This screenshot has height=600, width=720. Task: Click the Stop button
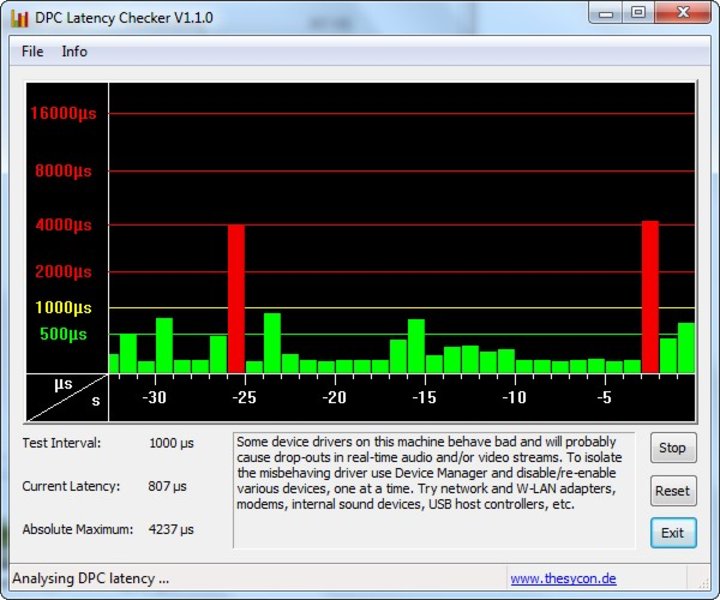(673, 448)
